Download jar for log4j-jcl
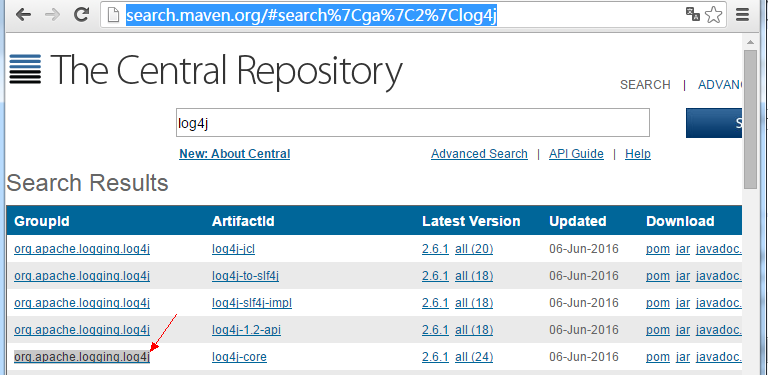The image size is (768, 375). pos(683,249)
